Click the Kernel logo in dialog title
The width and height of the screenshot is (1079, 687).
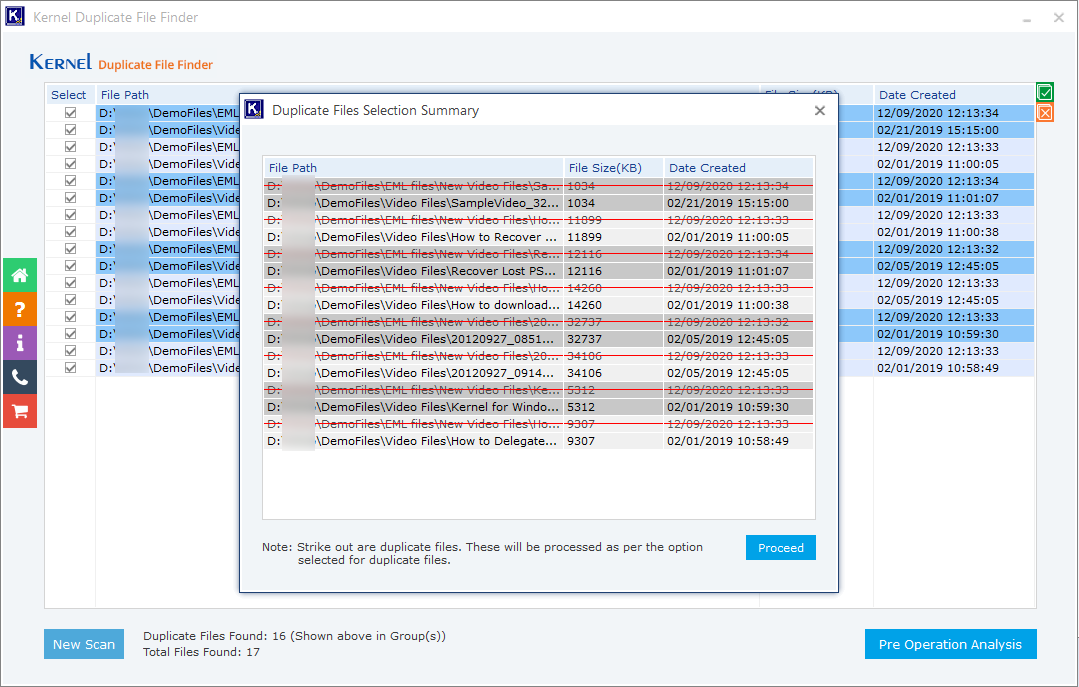254,110
